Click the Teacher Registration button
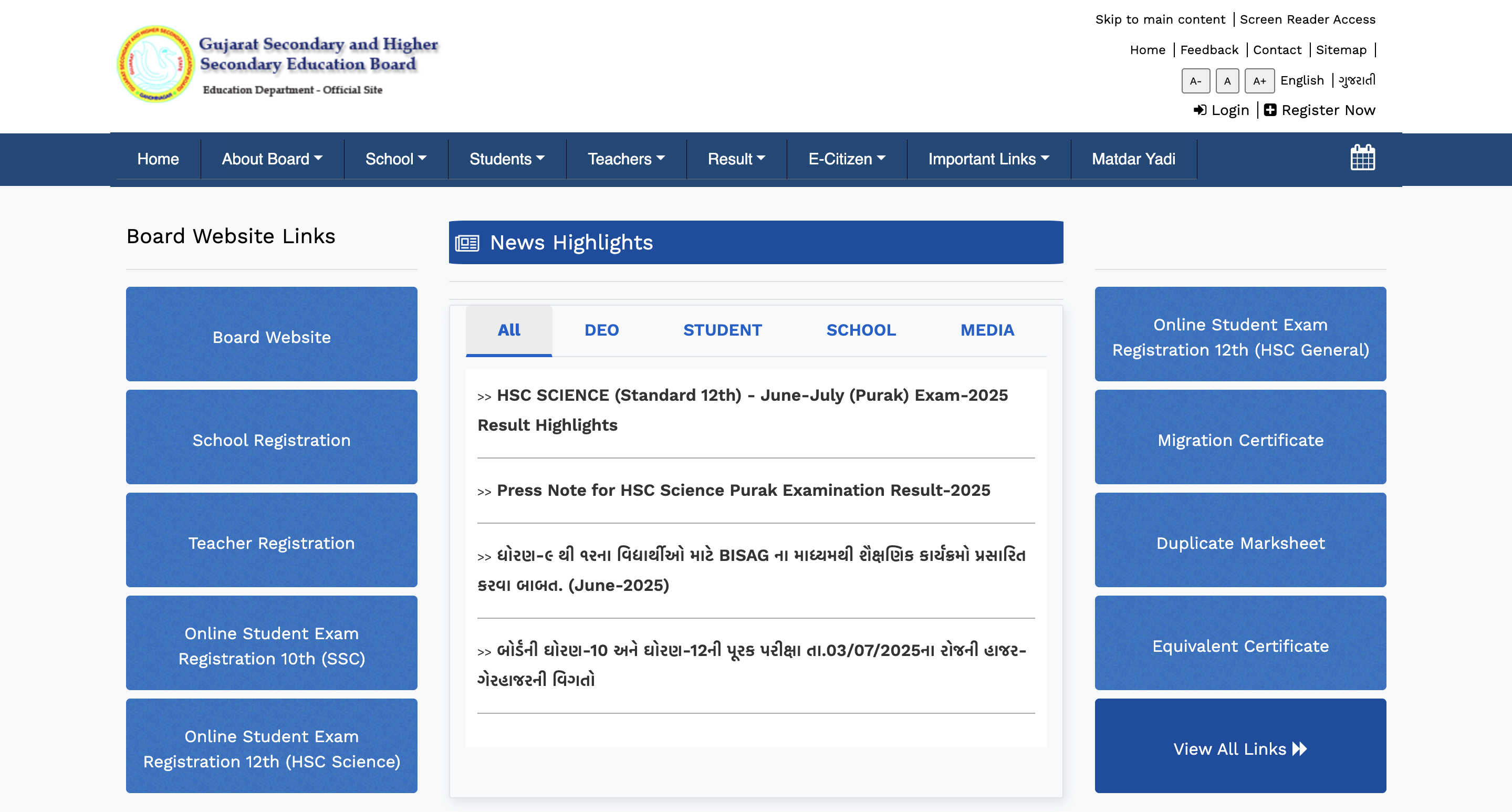Image resolution: width=1512 pixels, height=812 pixels. point(270,543)
